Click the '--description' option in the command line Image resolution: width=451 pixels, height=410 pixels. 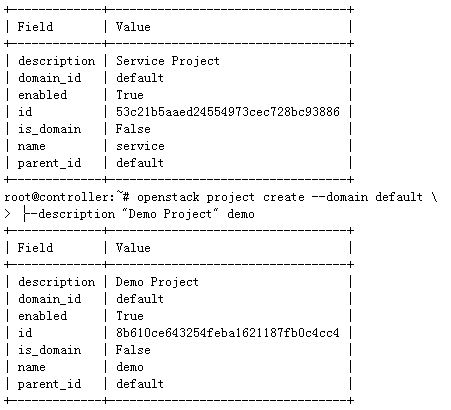click(x=69, y=214)
